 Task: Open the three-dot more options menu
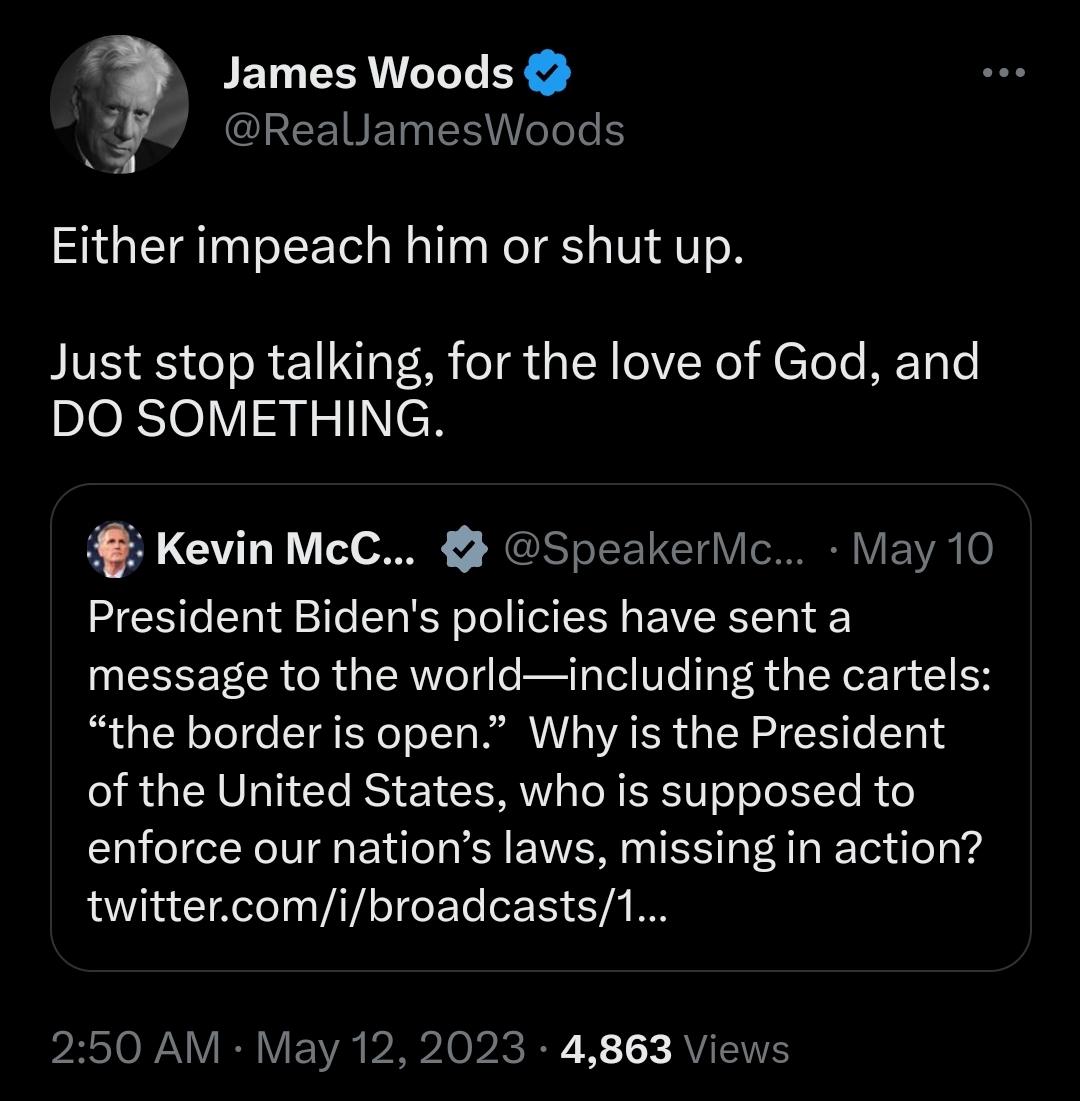click(x=1003, y=74)
